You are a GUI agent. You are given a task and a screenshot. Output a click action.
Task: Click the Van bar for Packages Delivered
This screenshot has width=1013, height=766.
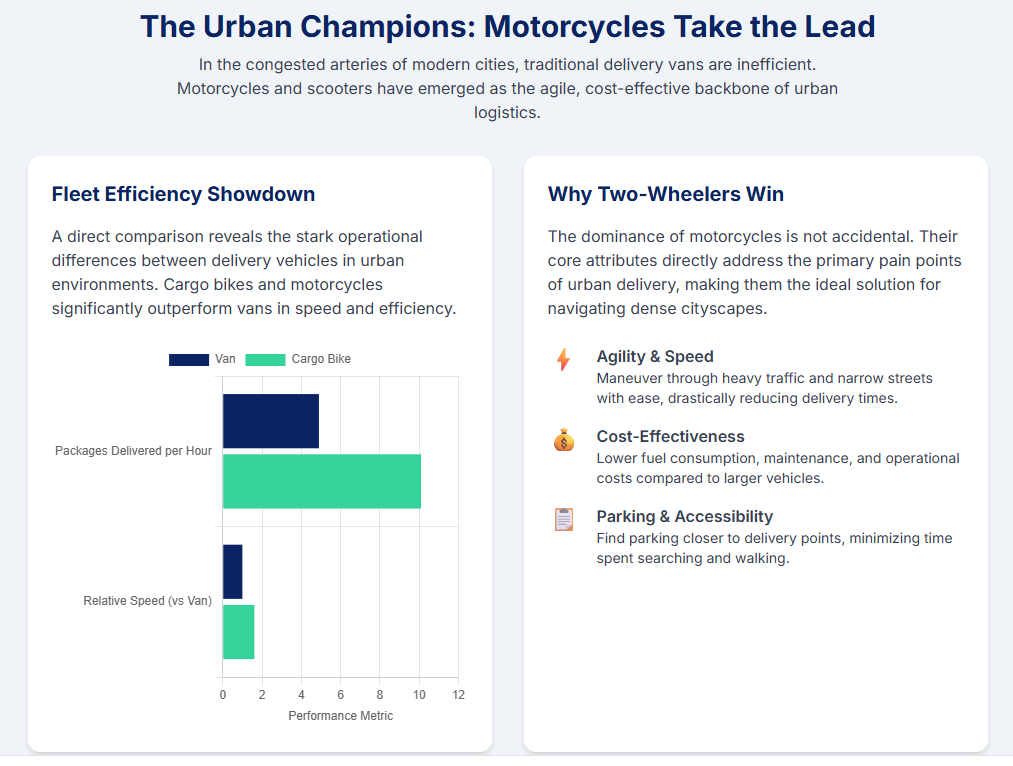(270, 421)
